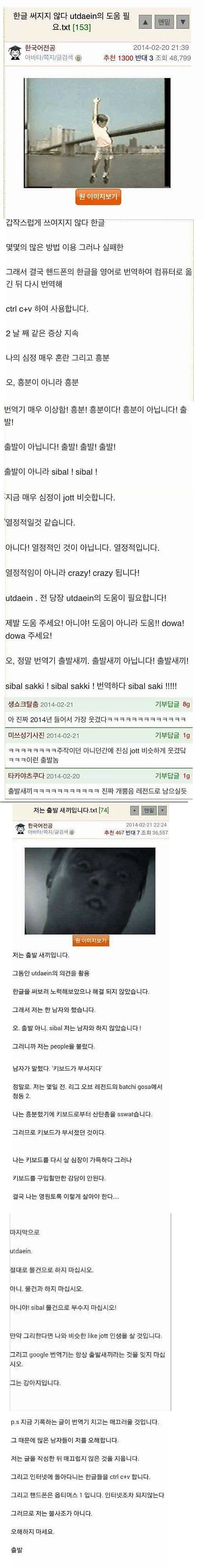
Task: Open the [74] comment count link
Action: point(103,810)
